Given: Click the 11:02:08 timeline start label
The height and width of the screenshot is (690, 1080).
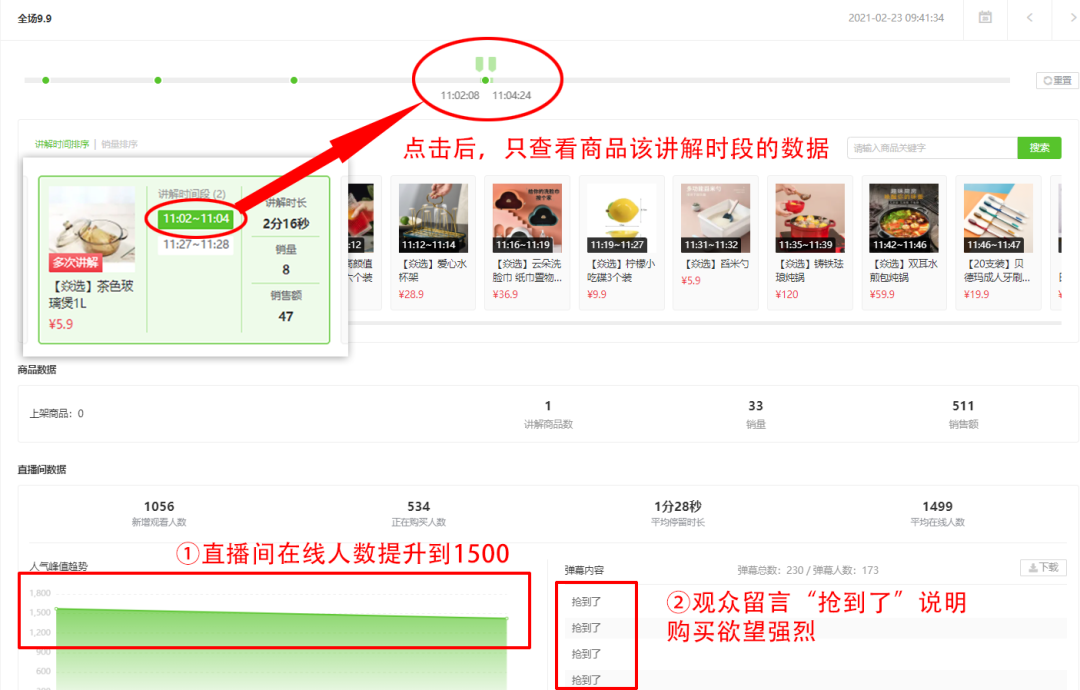Looking at the screenshot, I should [x=460, y=95].
